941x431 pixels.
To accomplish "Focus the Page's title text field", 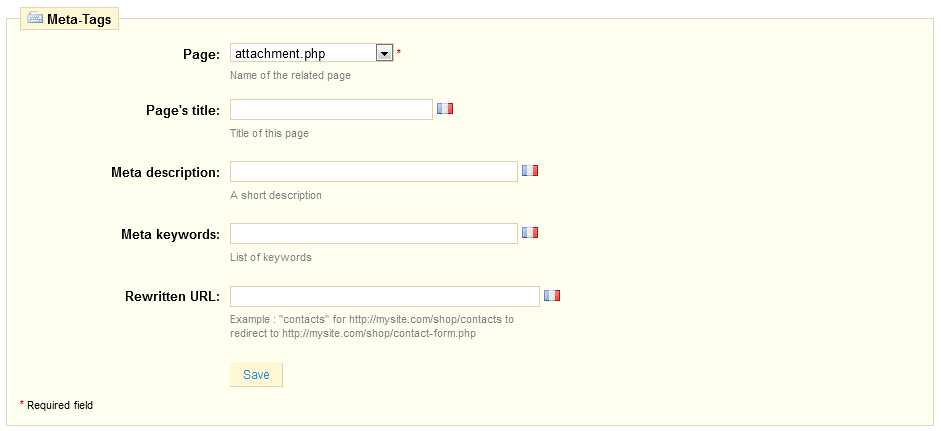I will [331, 109].
